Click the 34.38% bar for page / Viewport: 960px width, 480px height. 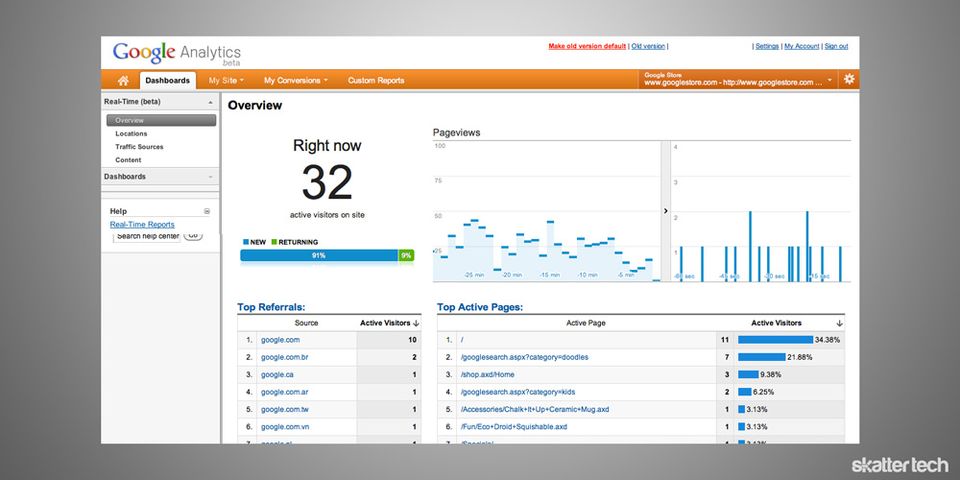775,339
